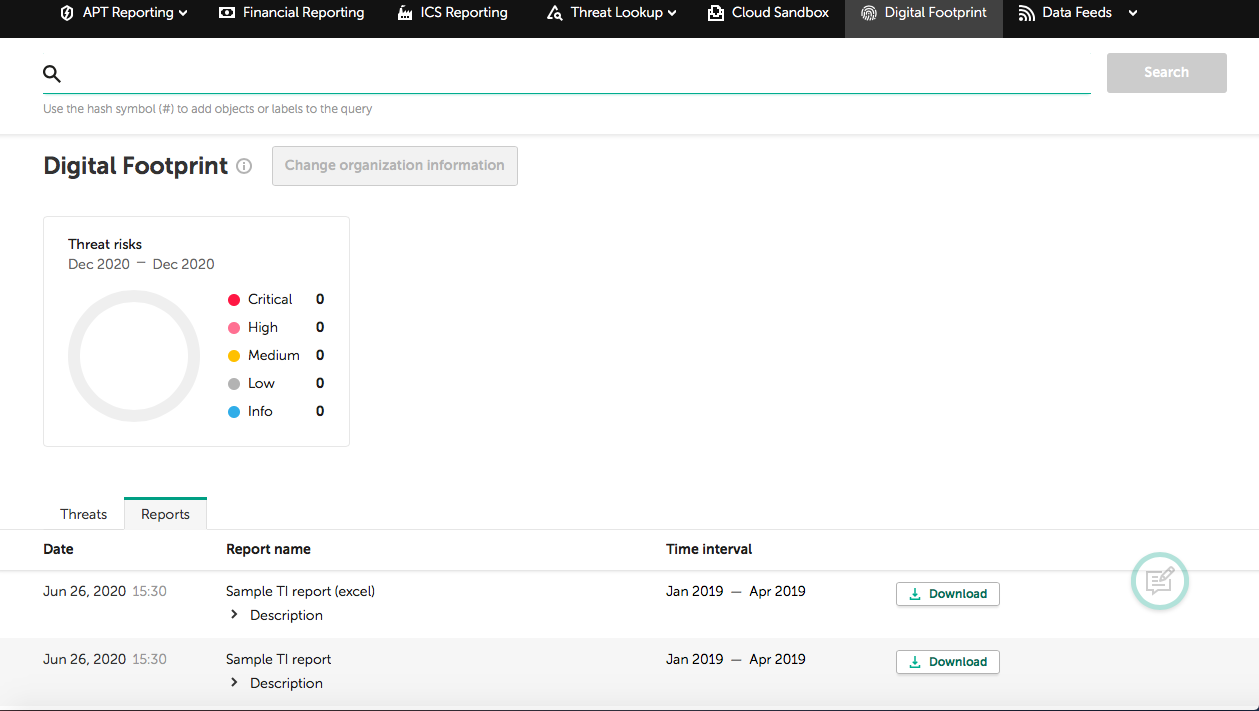Click the Data Feeds RSS icon

[1027, 14]
